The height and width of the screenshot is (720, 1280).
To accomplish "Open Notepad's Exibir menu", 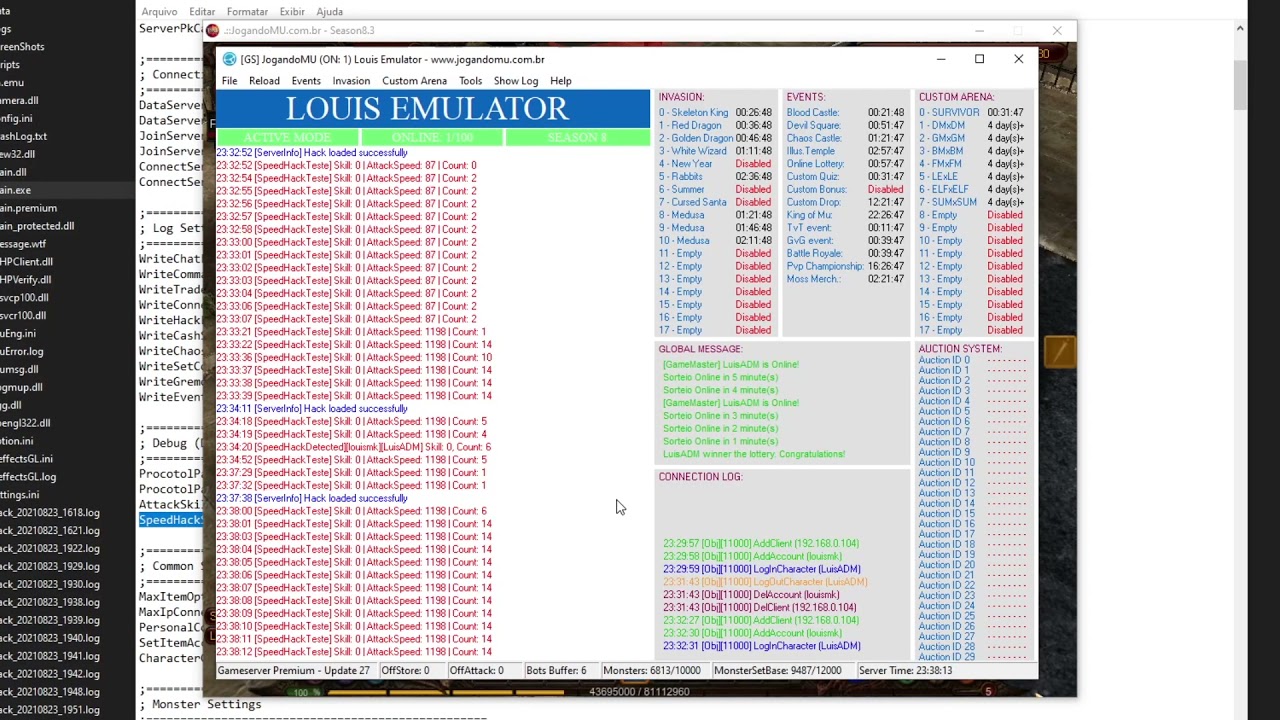I will click(x=292, y=12).
